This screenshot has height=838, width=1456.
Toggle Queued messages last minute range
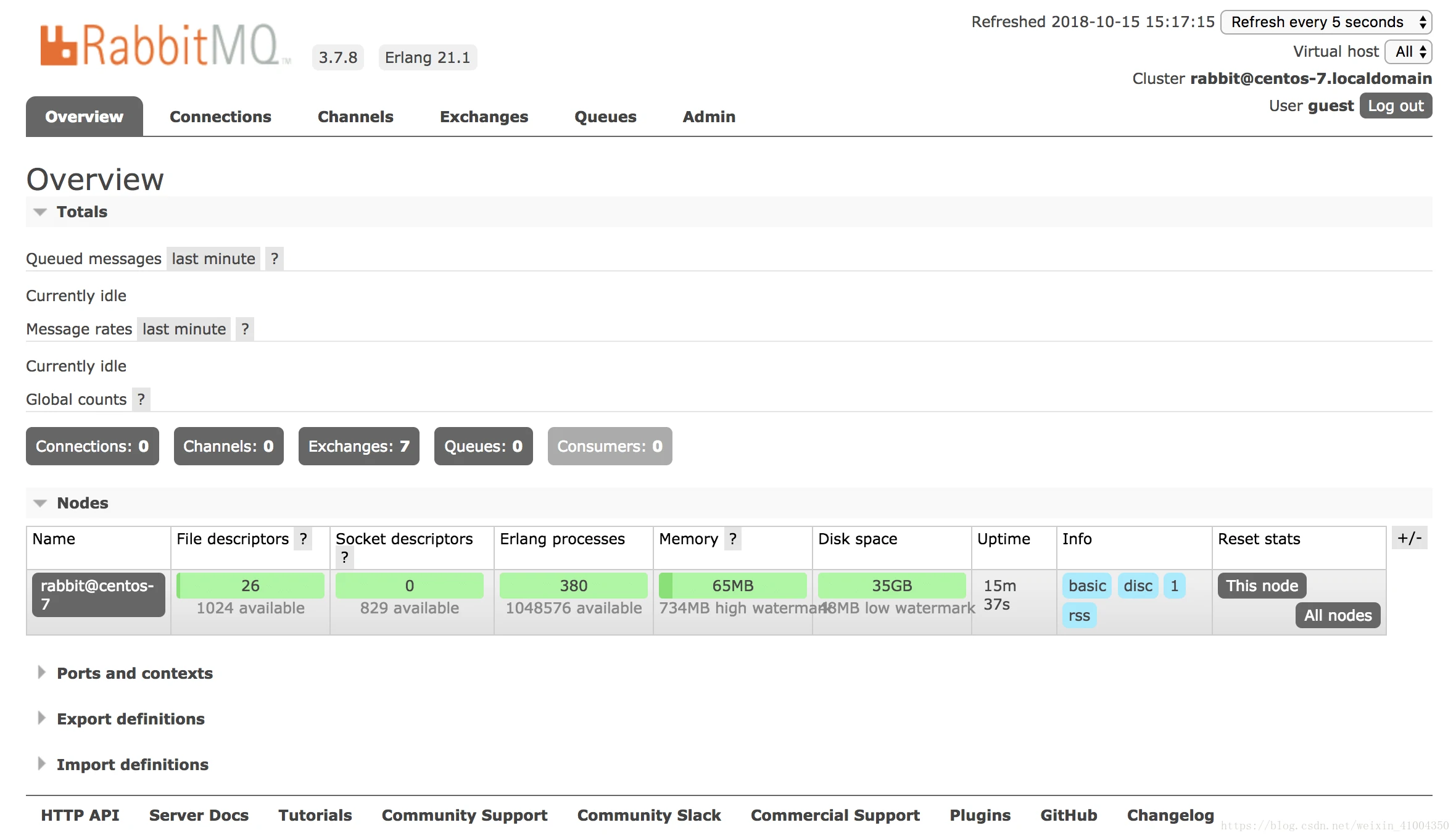pyautogui.click(x=213, y=259)
